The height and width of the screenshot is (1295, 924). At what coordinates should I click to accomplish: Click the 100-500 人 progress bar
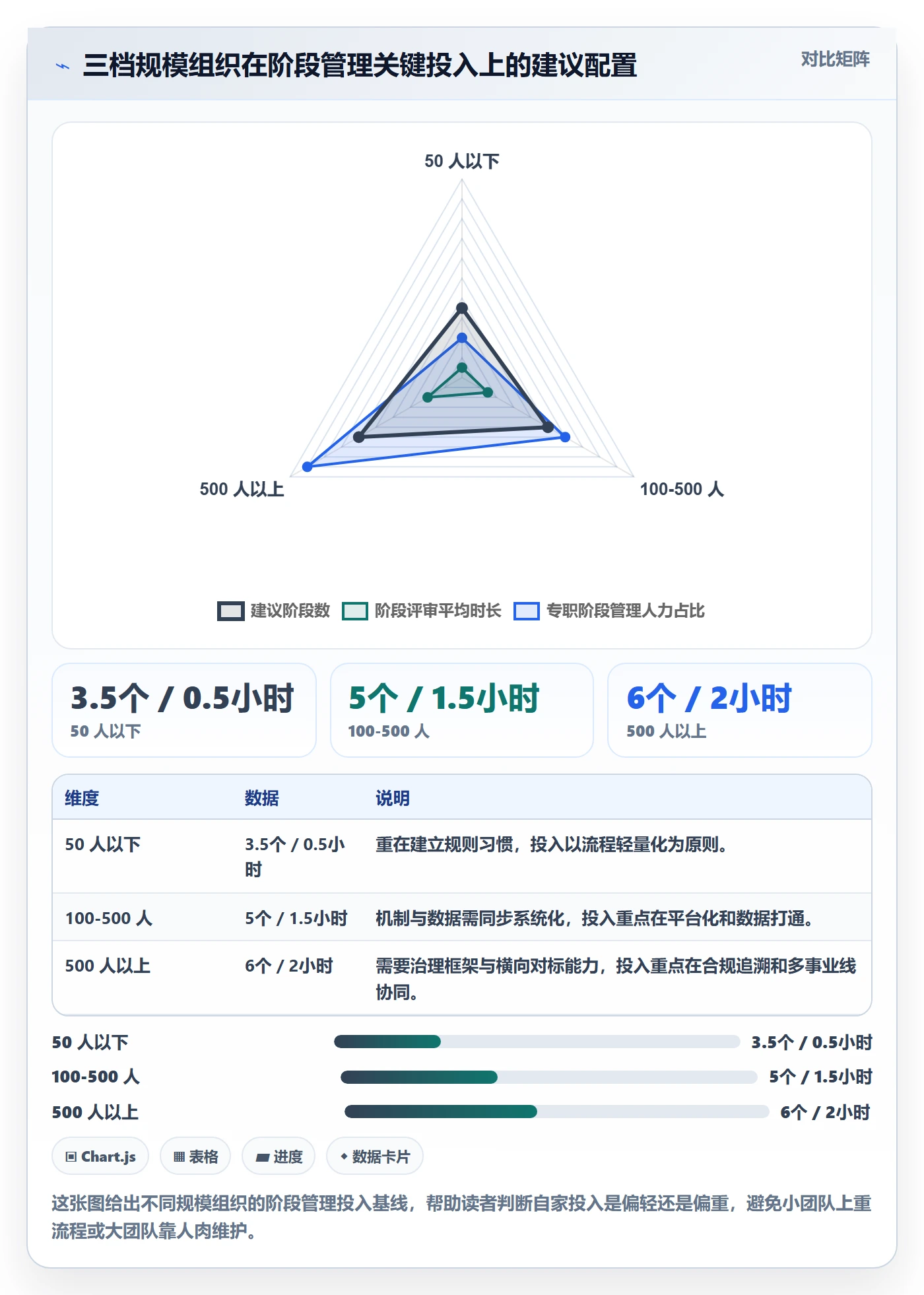(549, 1077)
